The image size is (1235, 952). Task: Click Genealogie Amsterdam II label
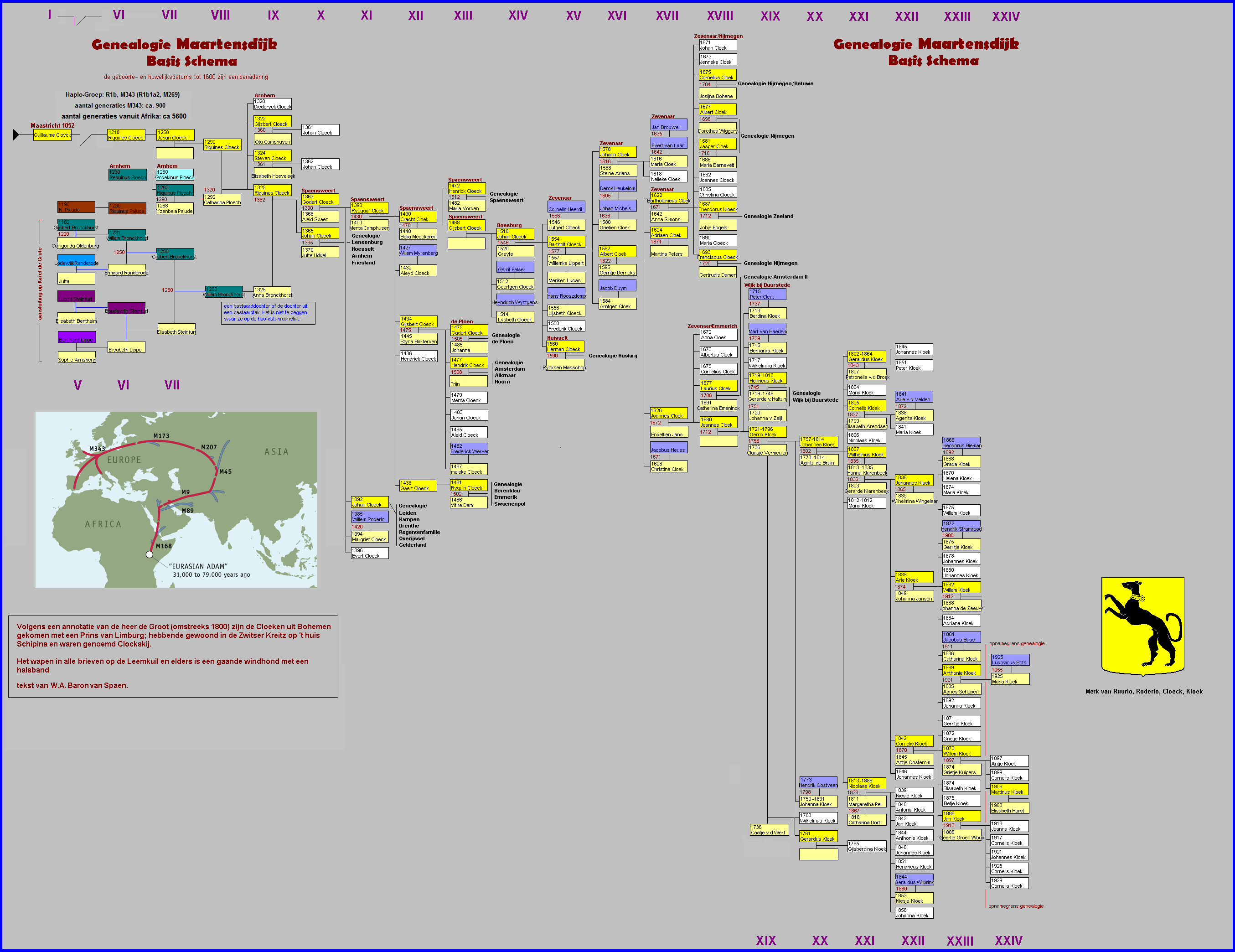(775, 277)
